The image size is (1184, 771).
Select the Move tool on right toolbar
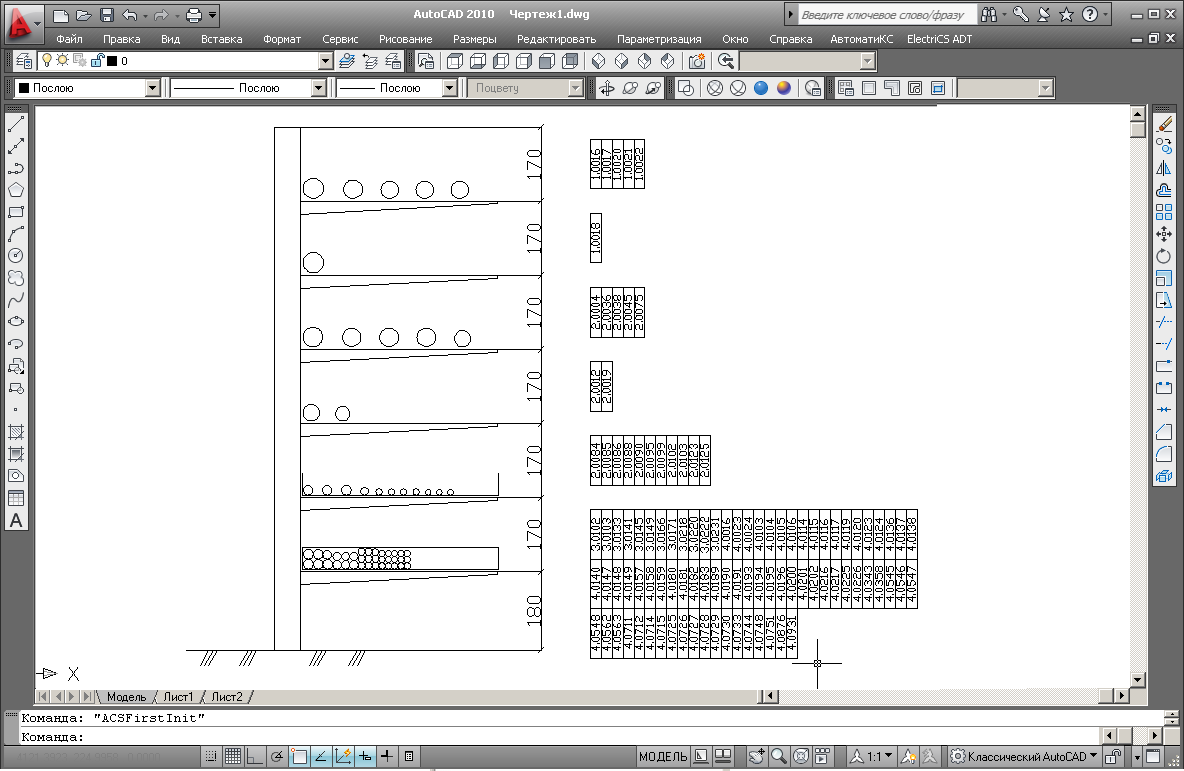pyautogui.click(x=1163, y=234)
